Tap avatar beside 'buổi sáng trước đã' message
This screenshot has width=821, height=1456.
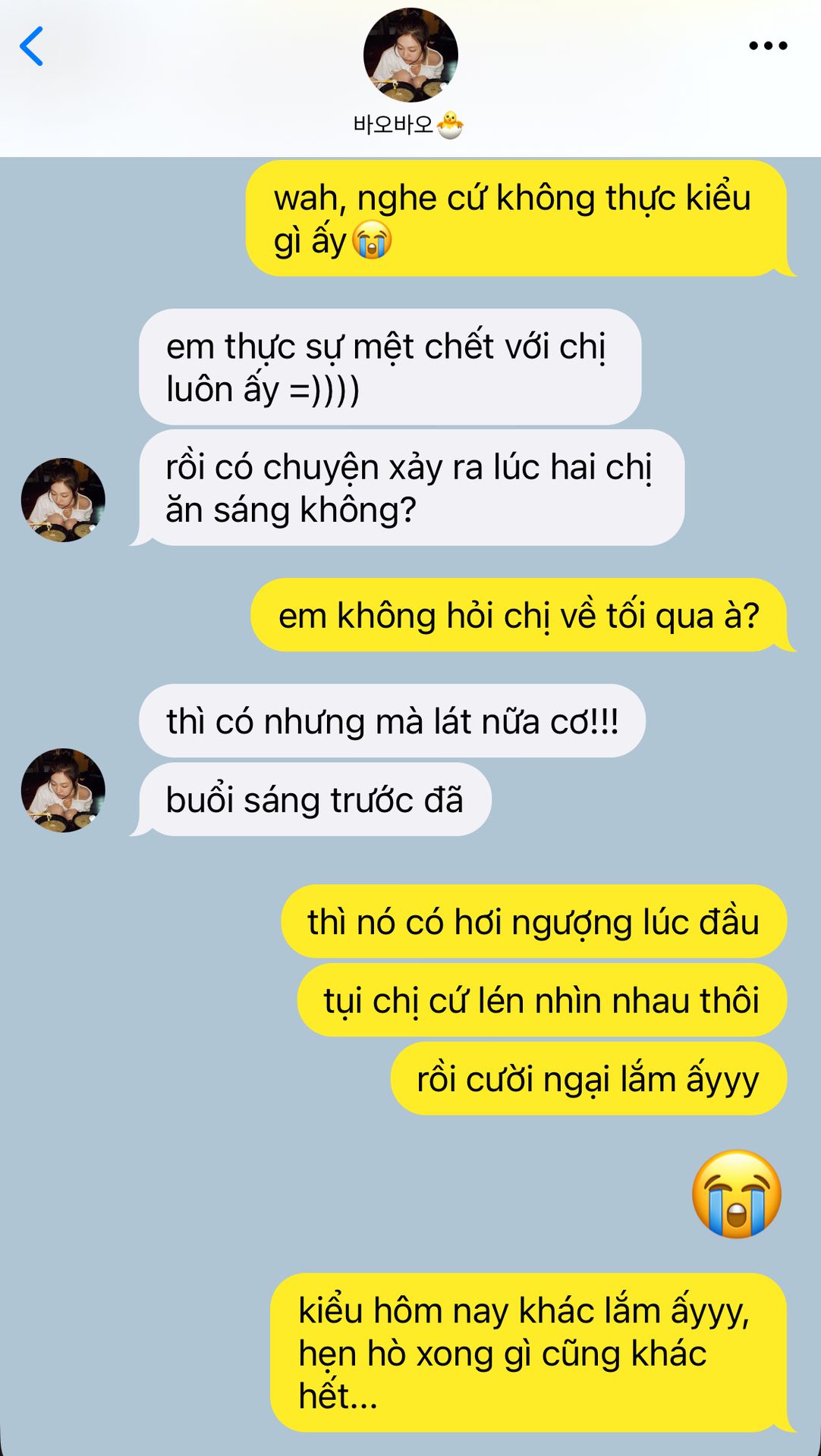point(63,790)
